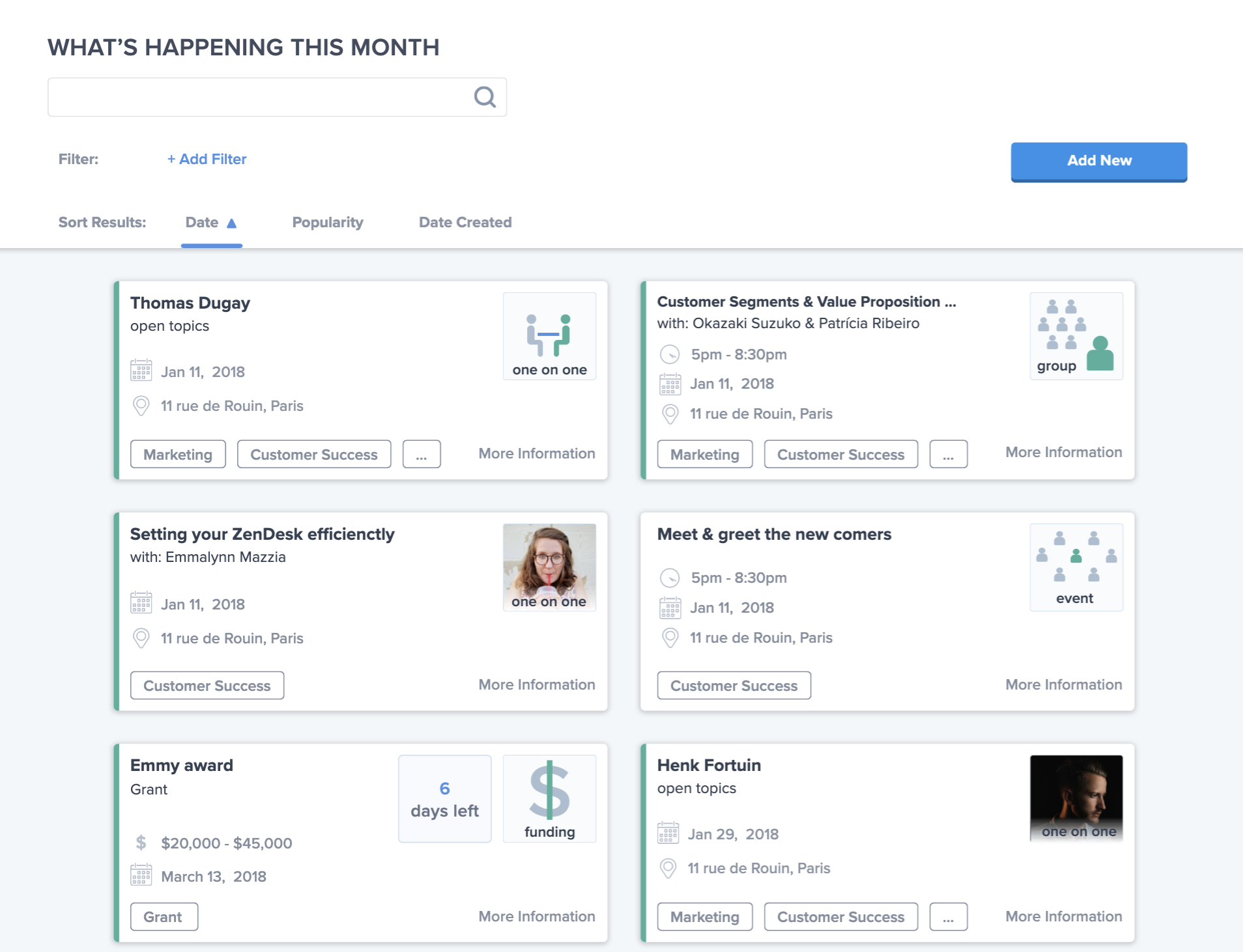The height and width of the screenshot is (952, 1243).
Task: Expand hidden tags on Thomas Dugay card
Action: click(421, 455)
